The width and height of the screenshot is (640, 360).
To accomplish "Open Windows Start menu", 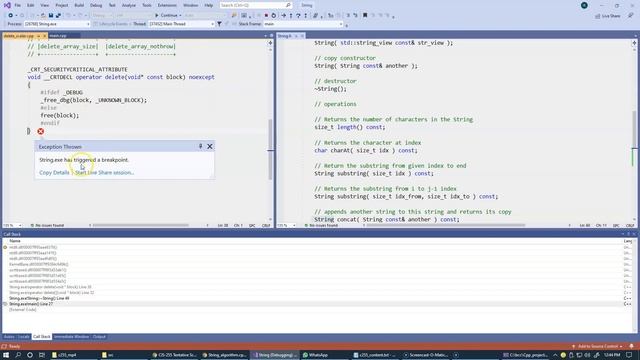I will click(x=6, y=355).
